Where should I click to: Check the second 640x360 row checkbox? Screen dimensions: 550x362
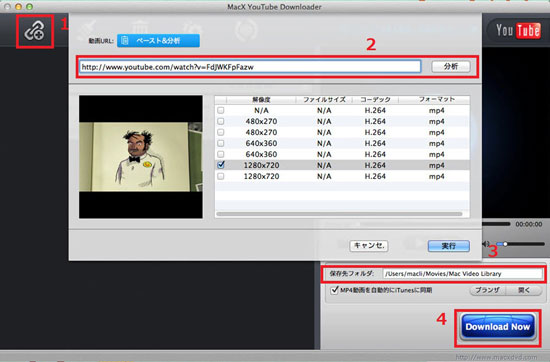tap(221, 154)
